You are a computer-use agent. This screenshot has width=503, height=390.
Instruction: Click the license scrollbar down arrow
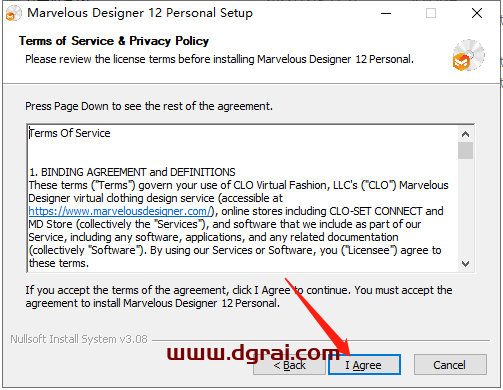click(465, 264)
